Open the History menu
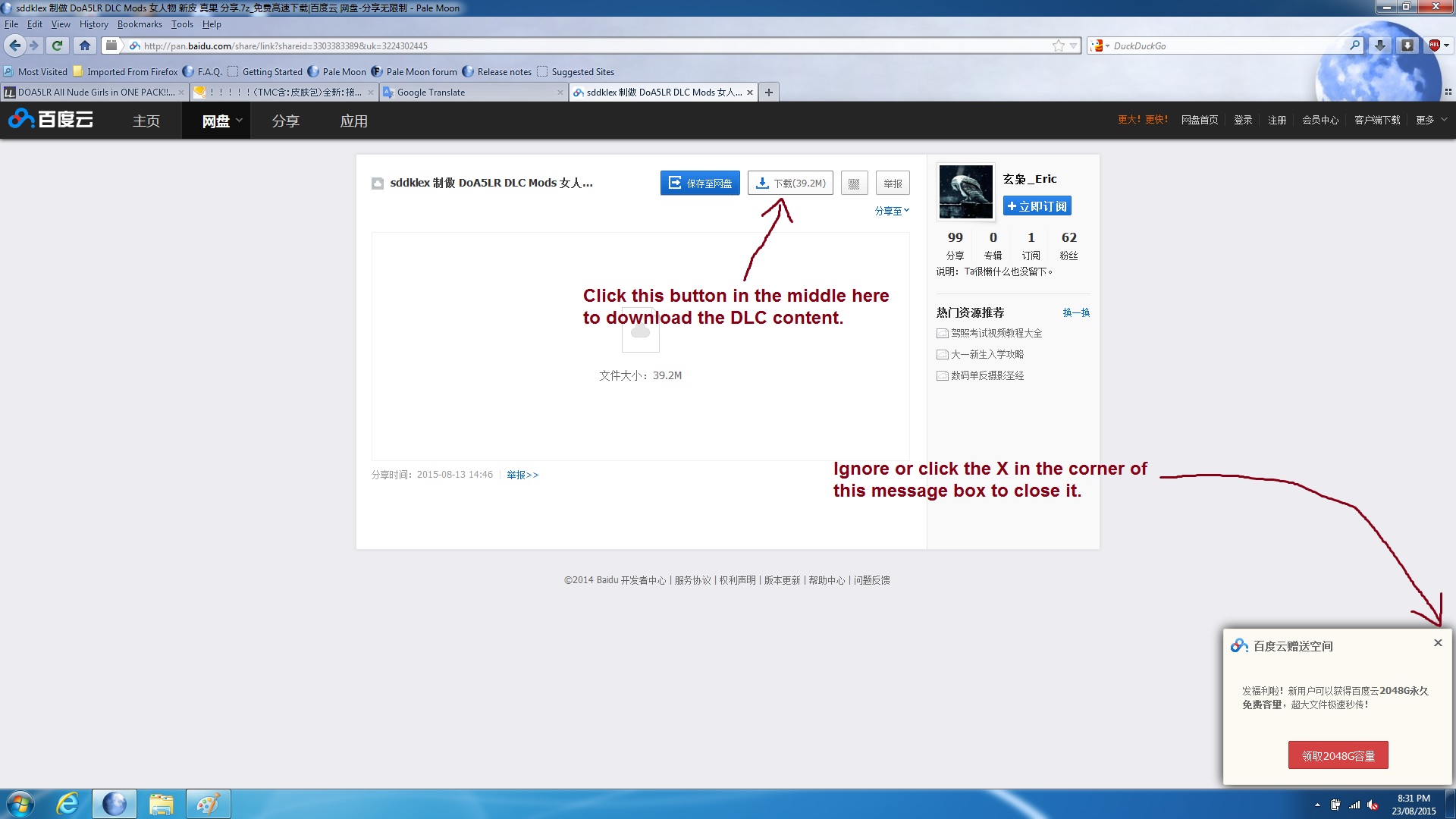 93,24
